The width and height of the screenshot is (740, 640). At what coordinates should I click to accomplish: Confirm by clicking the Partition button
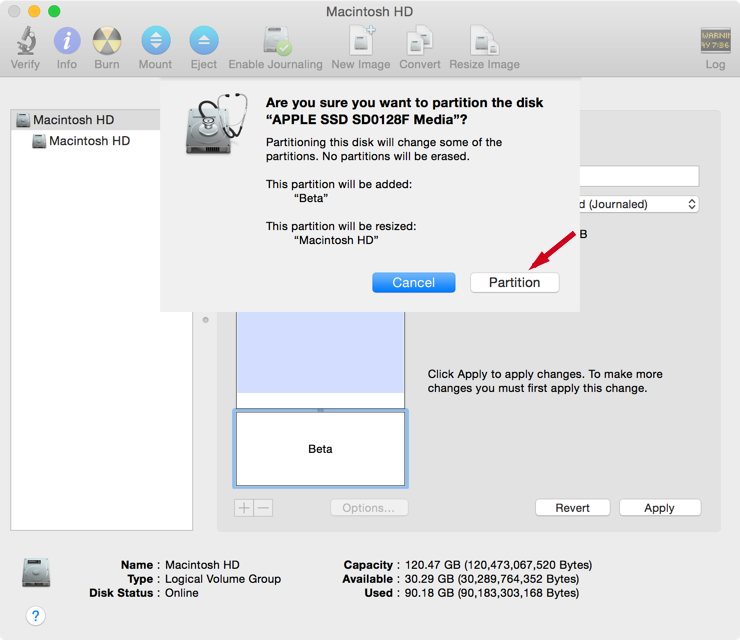pos(514,282)
